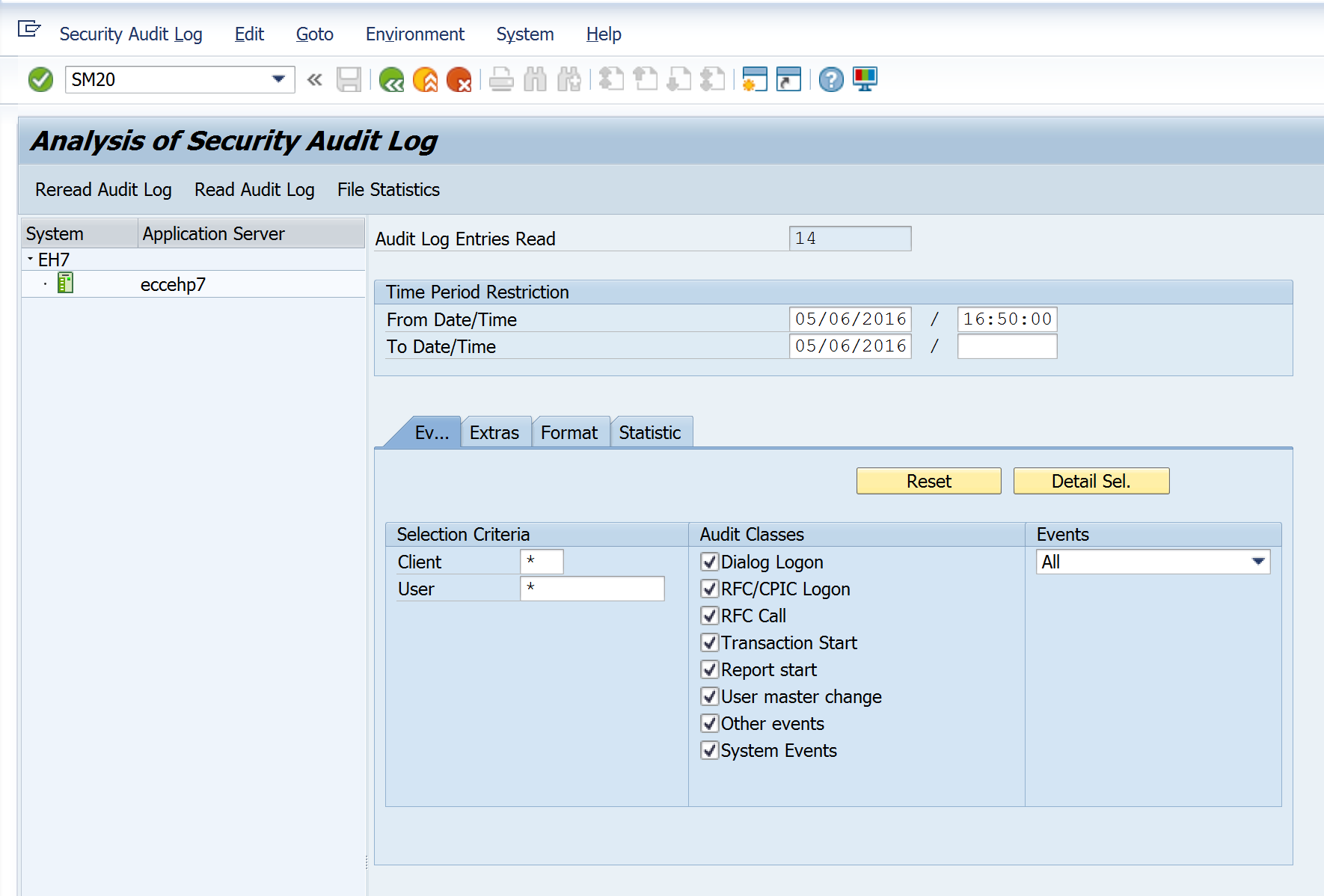This screenshot has width=1324, height=896.
Task: Select the eccehp7 application server row
Action: click(x=193, y=284)
